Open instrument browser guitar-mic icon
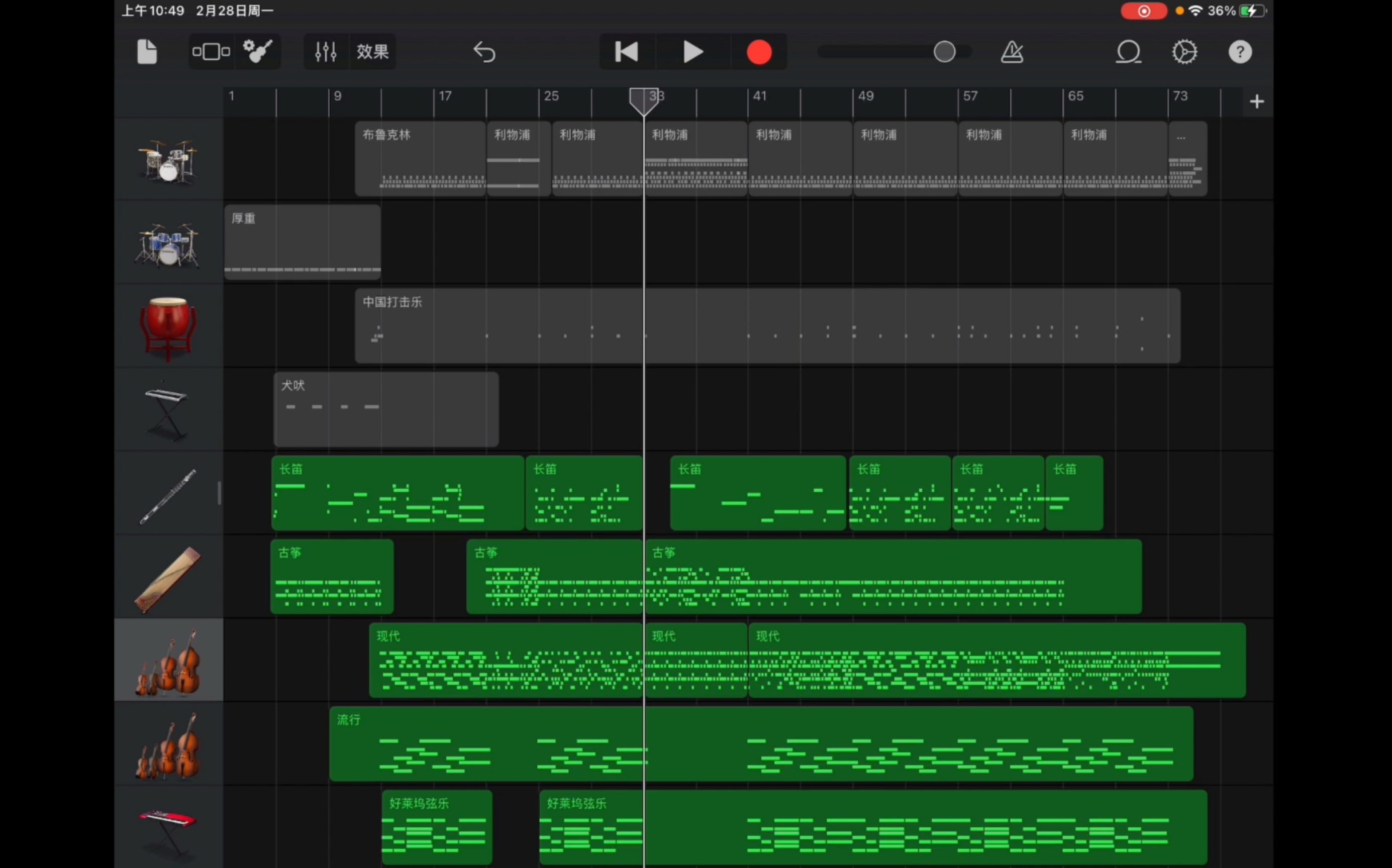1392x868 pixels. pos(258,52)
